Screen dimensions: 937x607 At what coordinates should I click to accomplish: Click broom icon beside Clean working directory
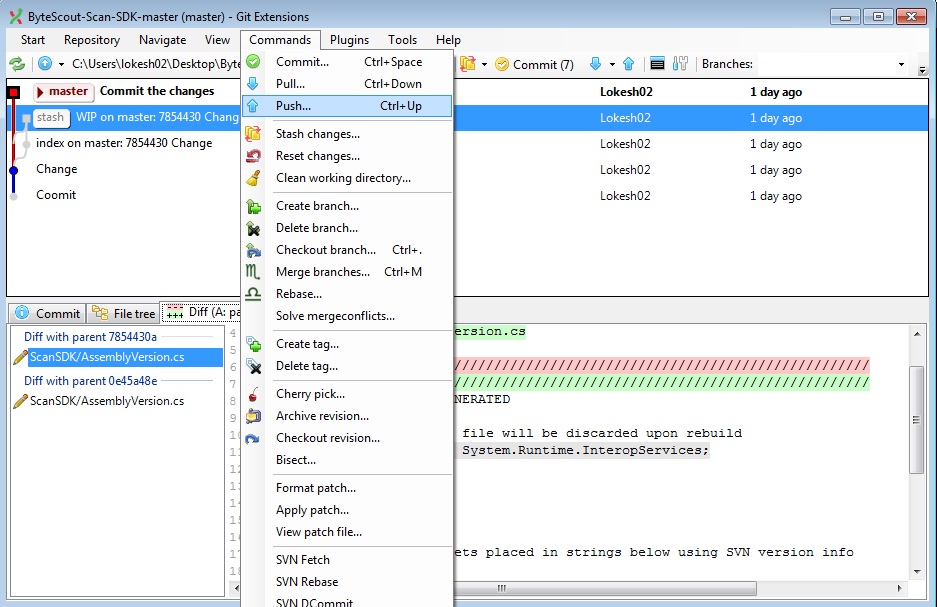(253, 178)
